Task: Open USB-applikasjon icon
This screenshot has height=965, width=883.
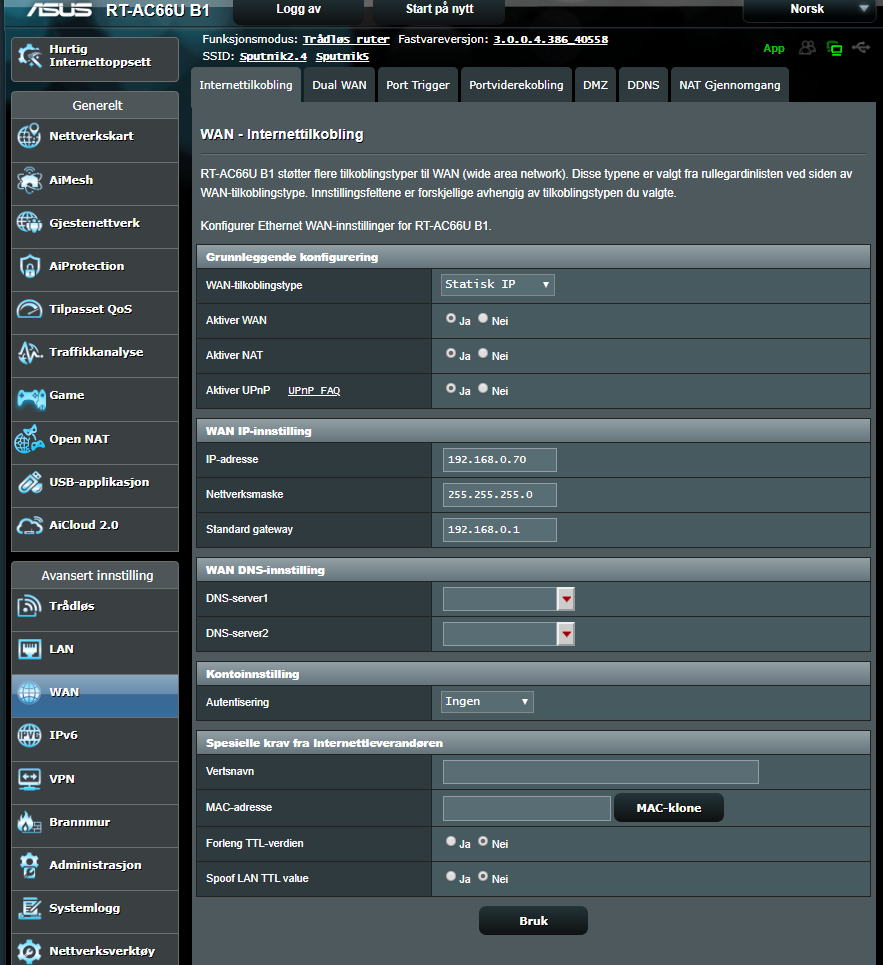Action: (29, 482)
